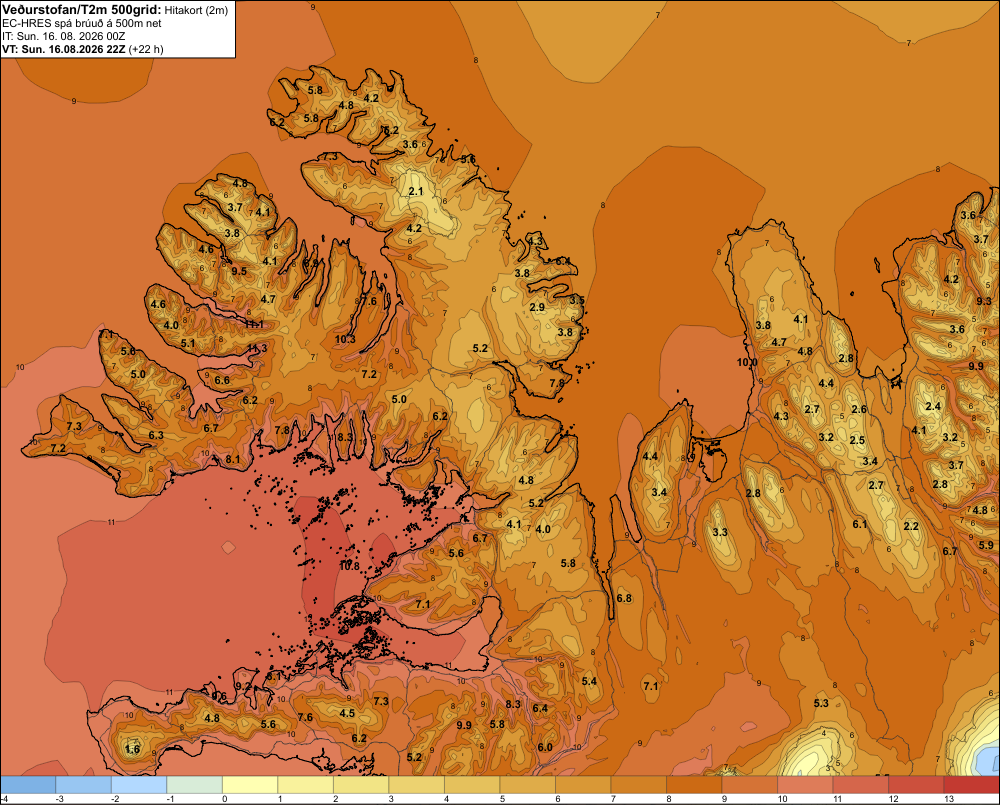Screen dimensions: 1000x805
Task: Select the 9.5 temperature label
Action: click(239, 272)
